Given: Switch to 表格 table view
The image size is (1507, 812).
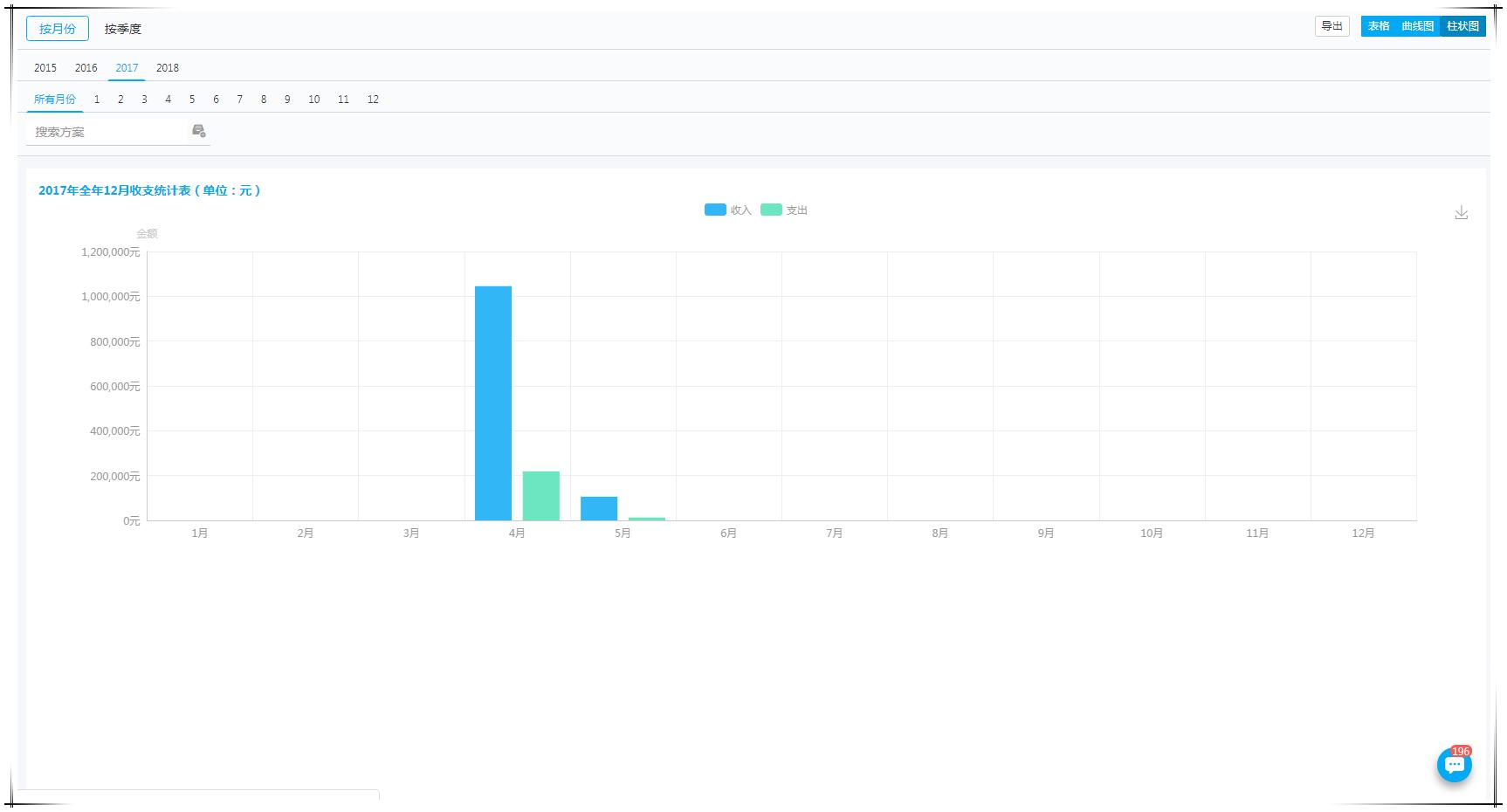Looking at the screenshot, I should tap(1379, 26).
